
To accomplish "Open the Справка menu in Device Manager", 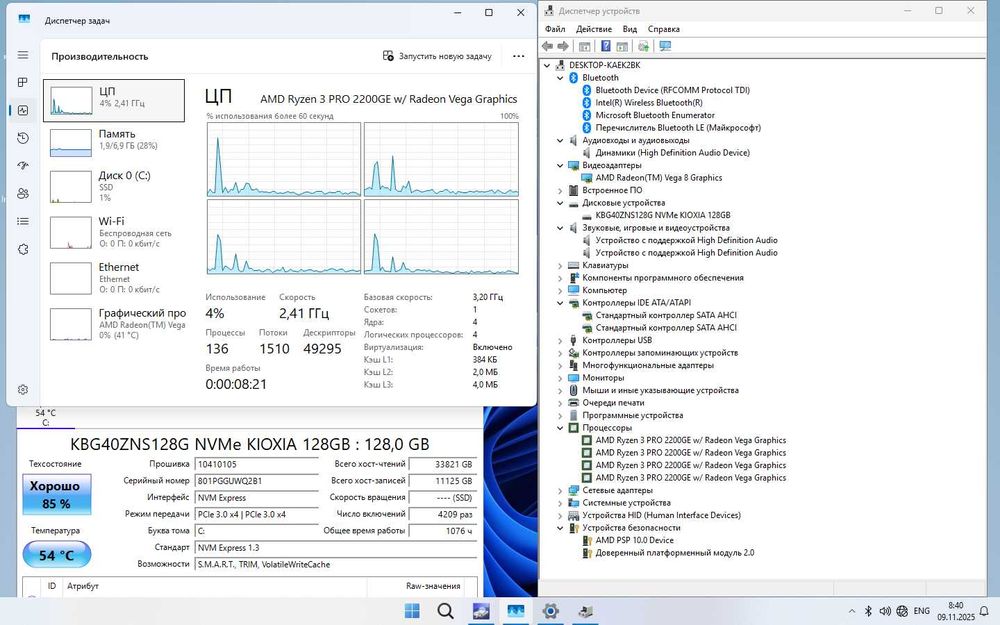I will click(x=663, y=29).
